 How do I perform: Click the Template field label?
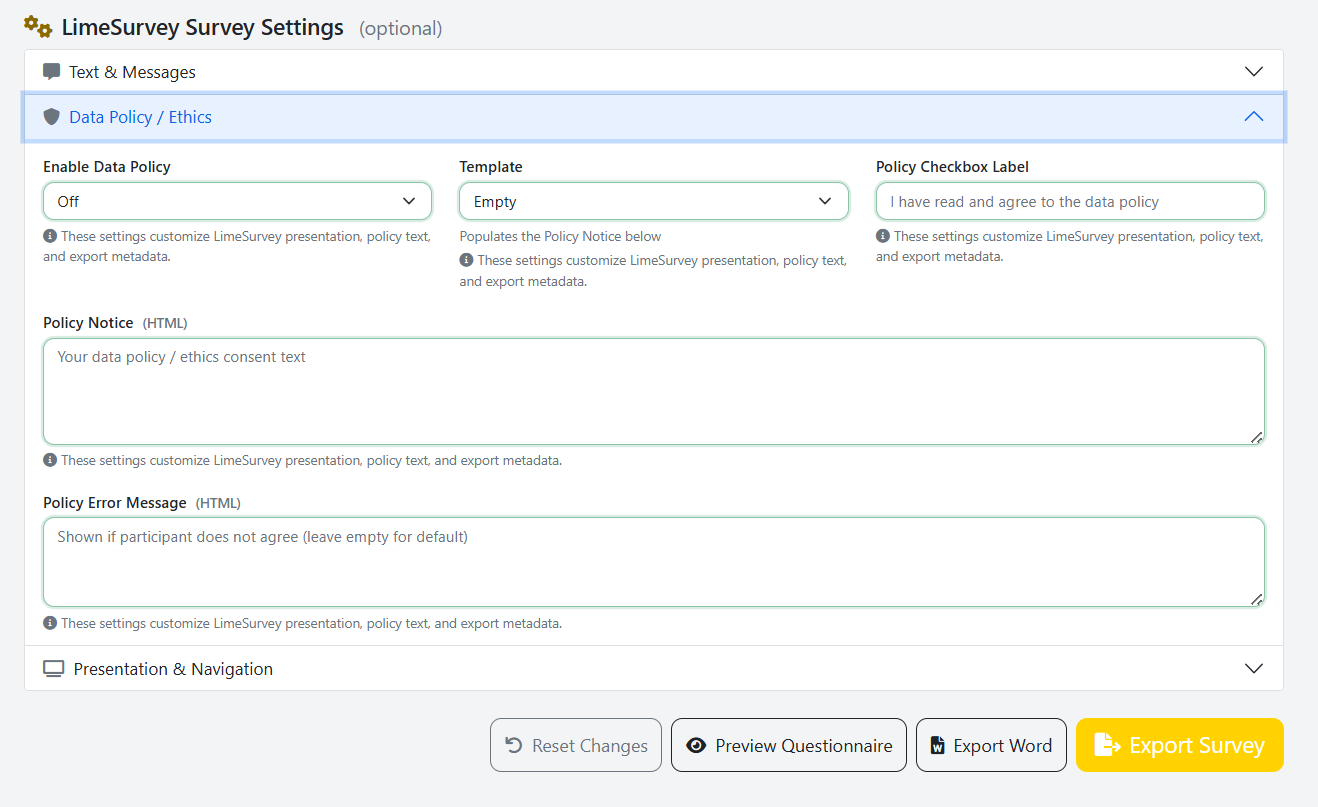491,167
